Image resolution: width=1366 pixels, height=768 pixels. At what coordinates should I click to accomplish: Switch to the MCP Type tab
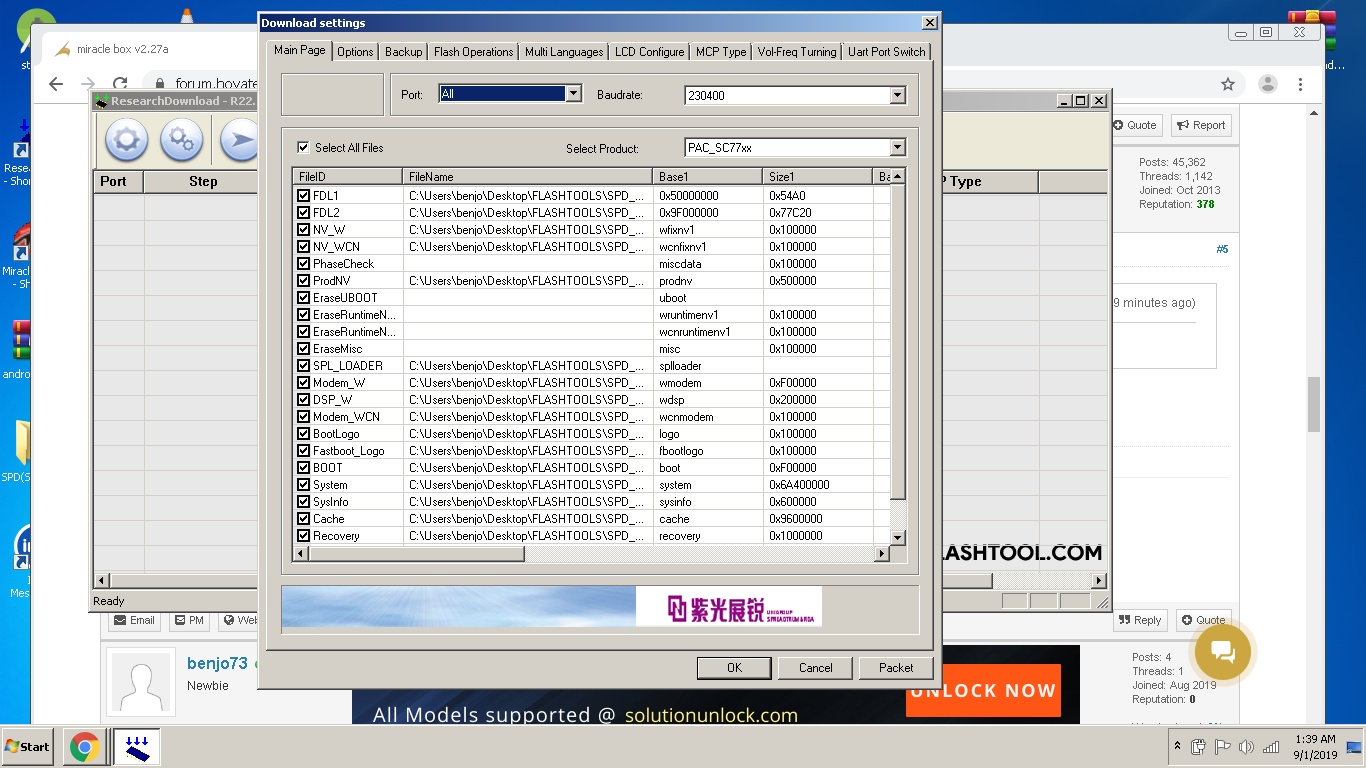point(721,52)
